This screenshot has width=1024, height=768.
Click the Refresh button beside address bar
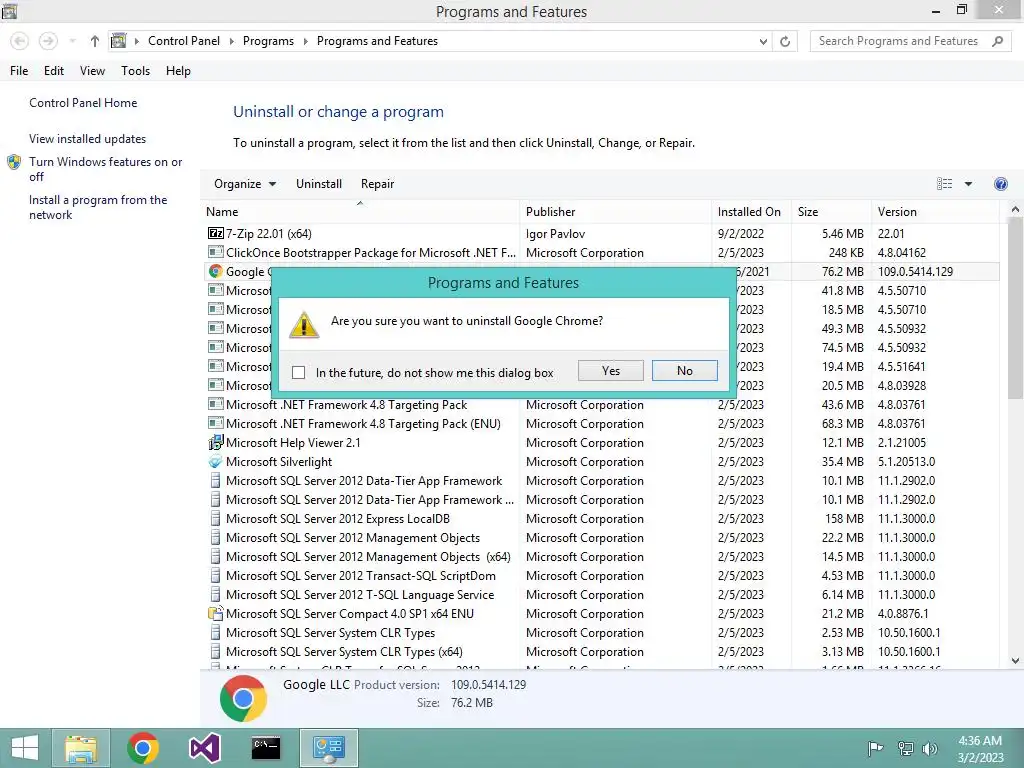pyautogui.click(x=785, y=41)
